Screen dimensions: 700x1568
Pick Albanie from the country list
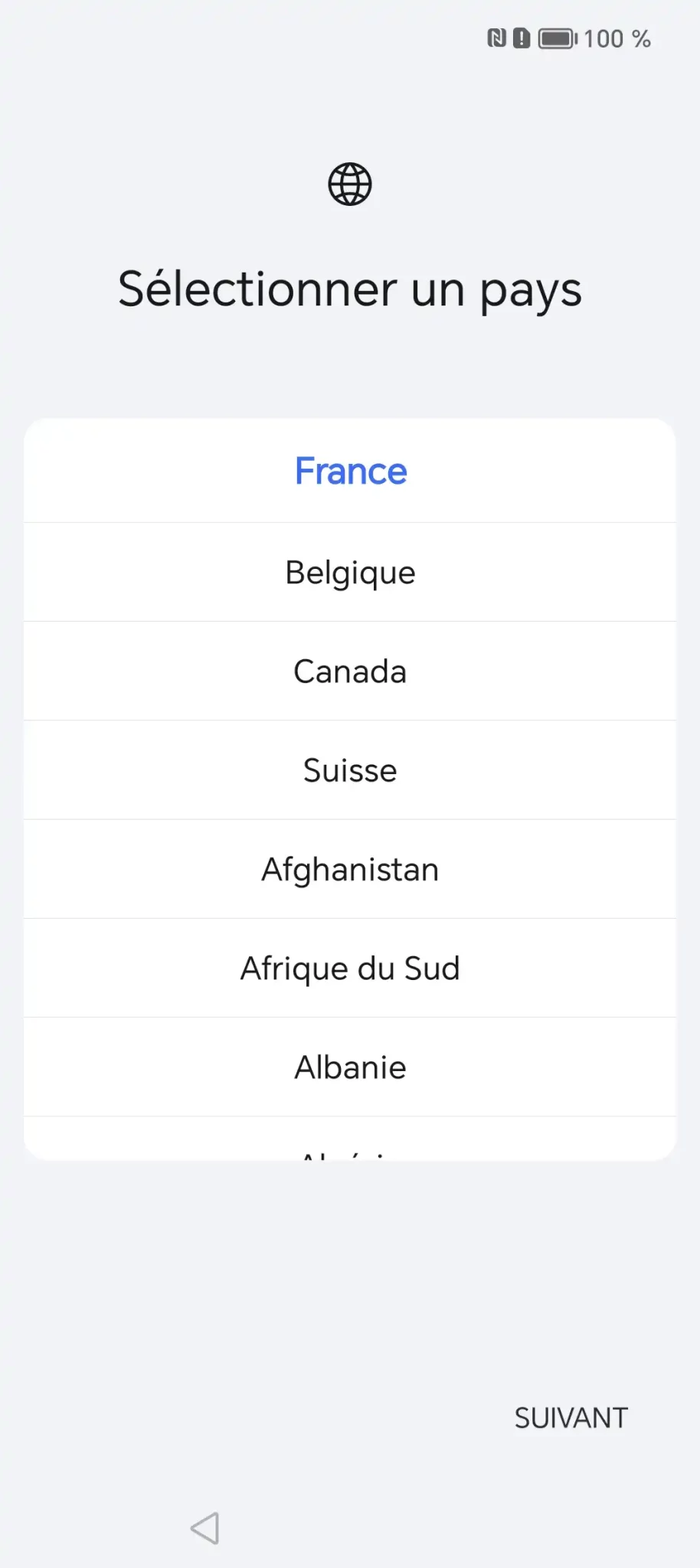[350, 1067]
